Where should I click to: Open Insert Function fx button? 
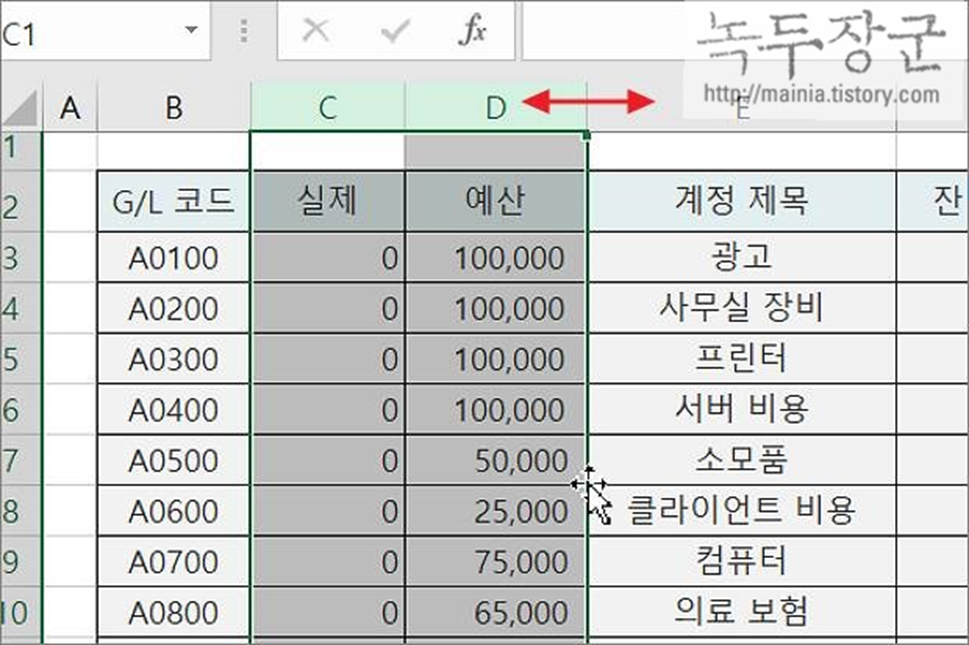click(472, 30)
